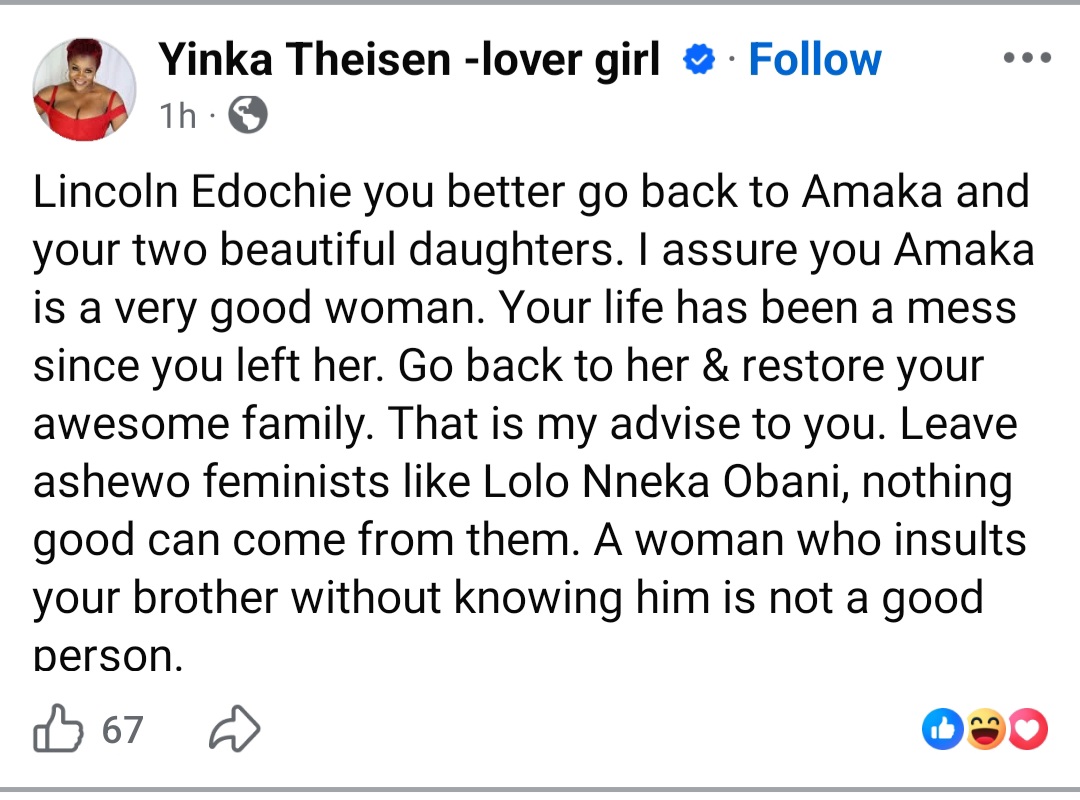Select the blue Like reaction emoji
1080x800 pixels.
coord(942,729)
